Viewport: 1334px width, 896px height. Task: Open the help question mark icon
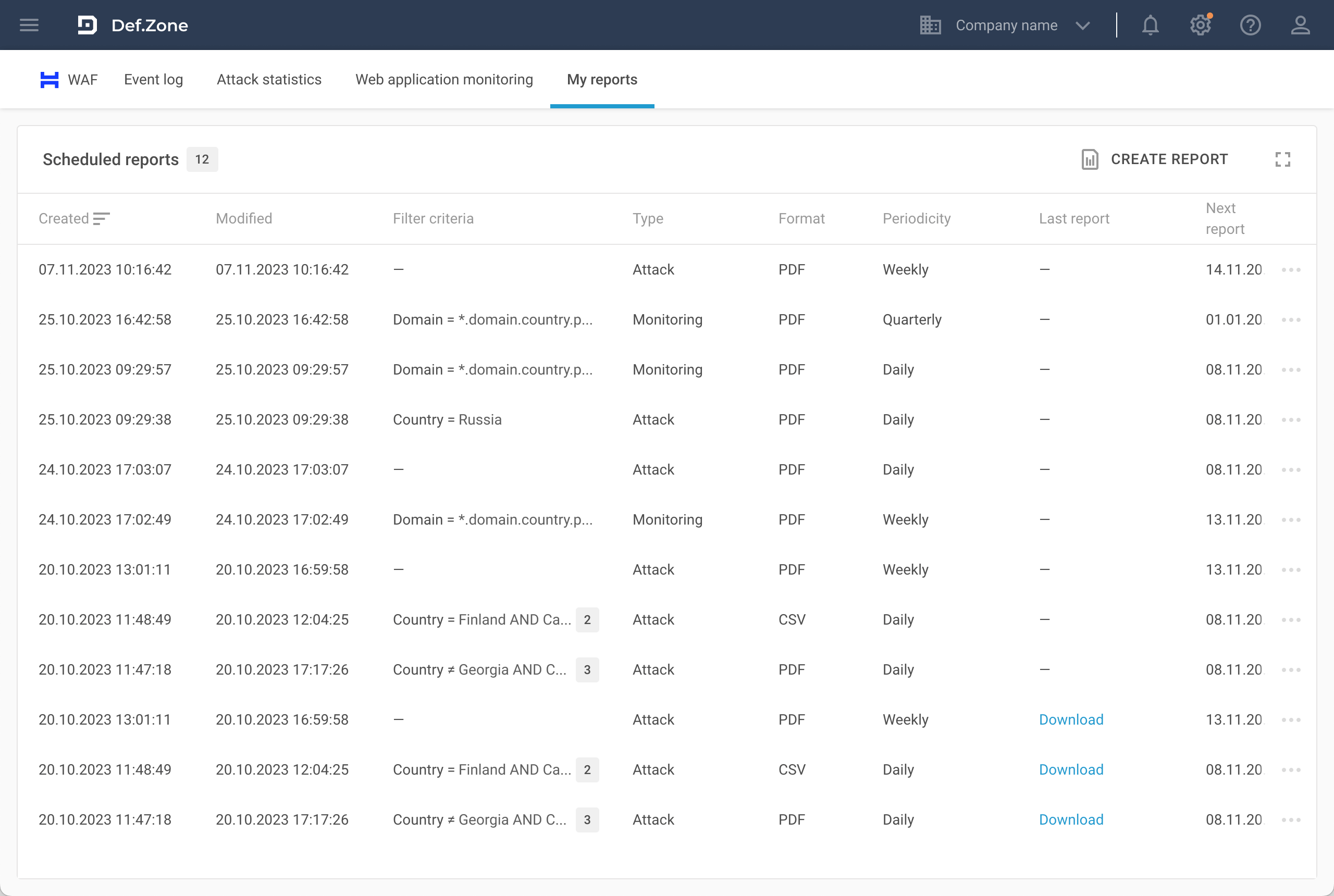pos(1250,25)
